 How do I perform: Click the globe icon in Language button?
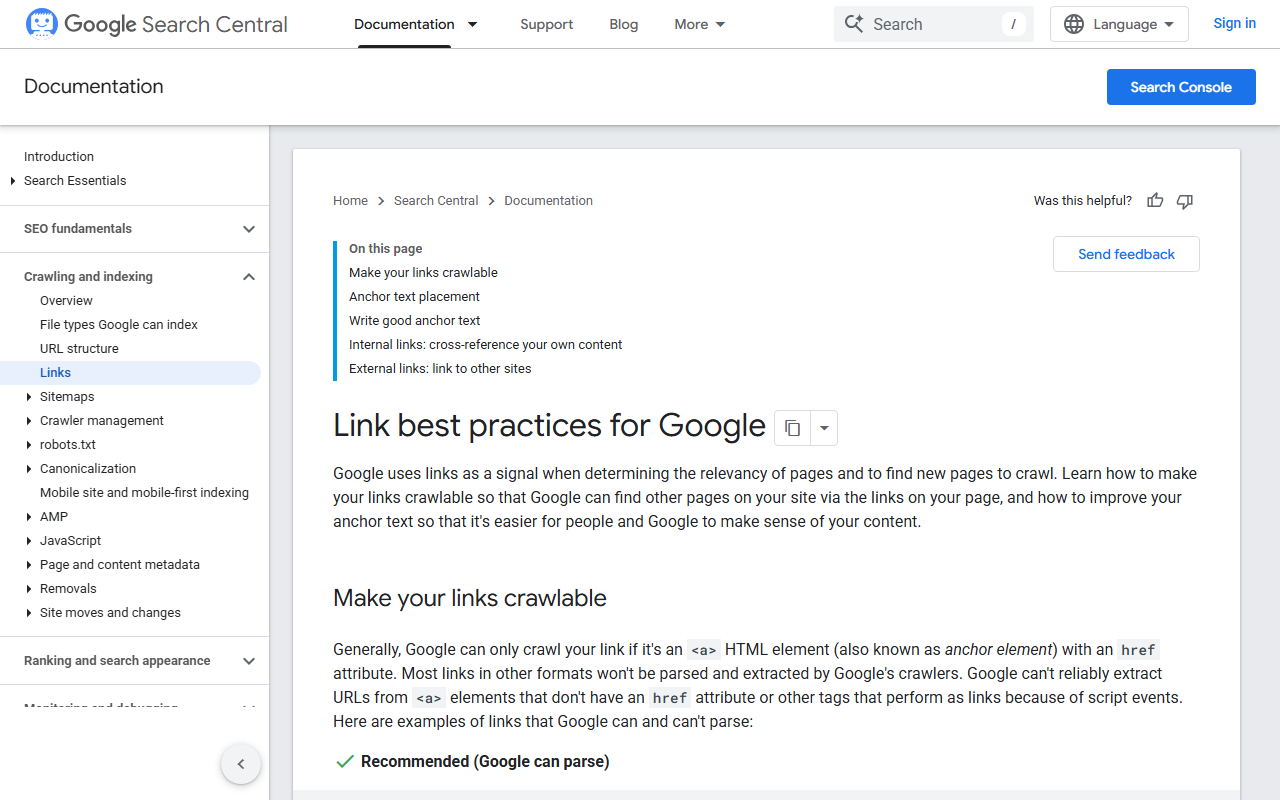1074,24
